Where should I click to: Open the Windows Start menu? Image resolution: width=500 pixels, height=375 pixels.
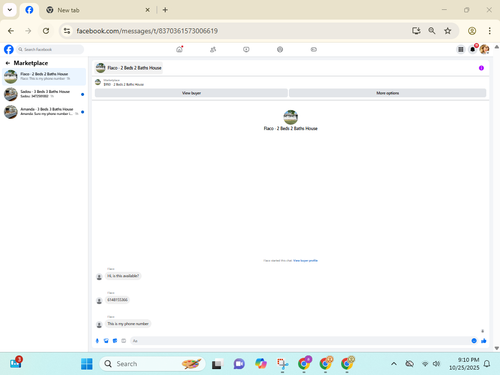click(87, 364)
